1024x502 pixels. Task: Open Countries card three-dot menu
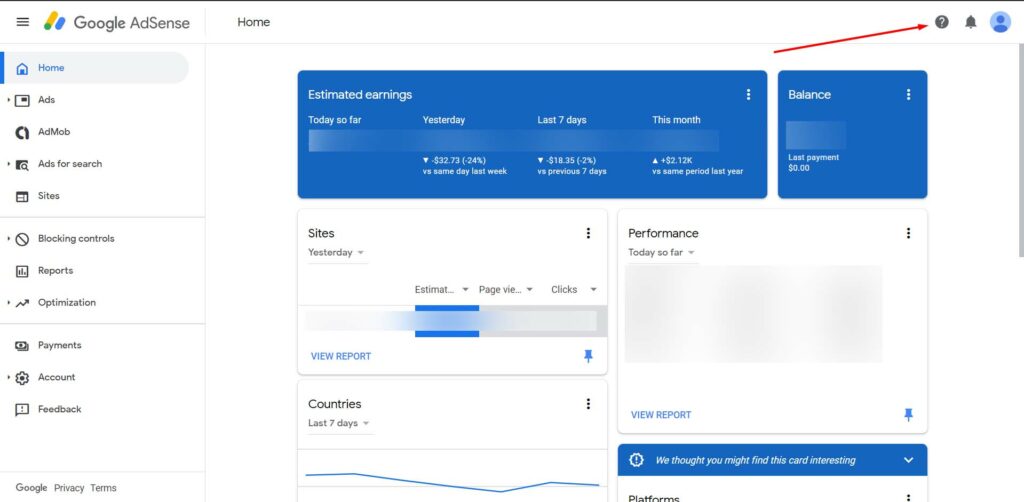coord(588,404)
